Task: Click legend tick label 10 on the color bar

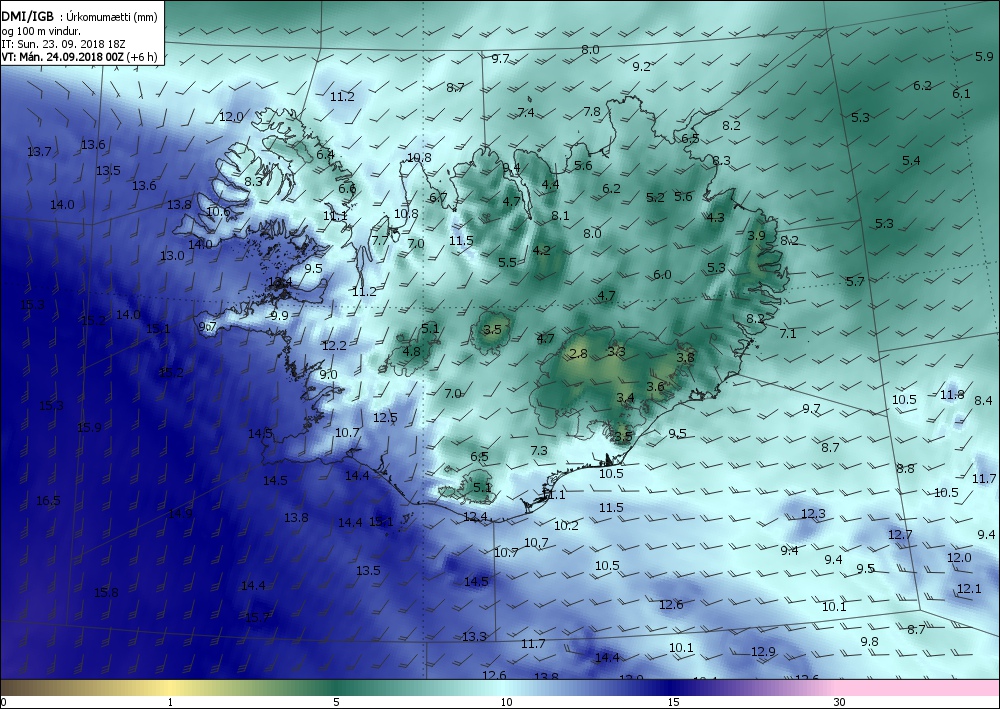Action: (x=506, y=703)
